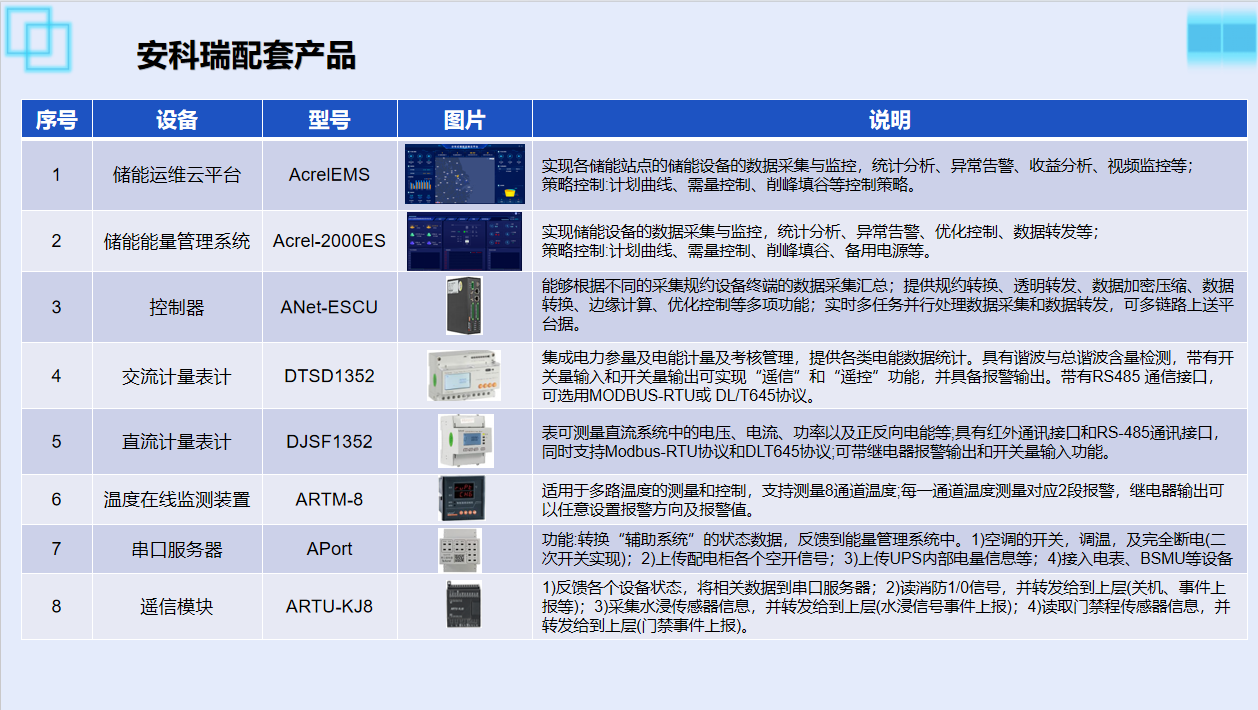Screen dimensions: 1258x710
Task: Select the 储能运维云平台 device name cell
Action: tap(177, 175)
